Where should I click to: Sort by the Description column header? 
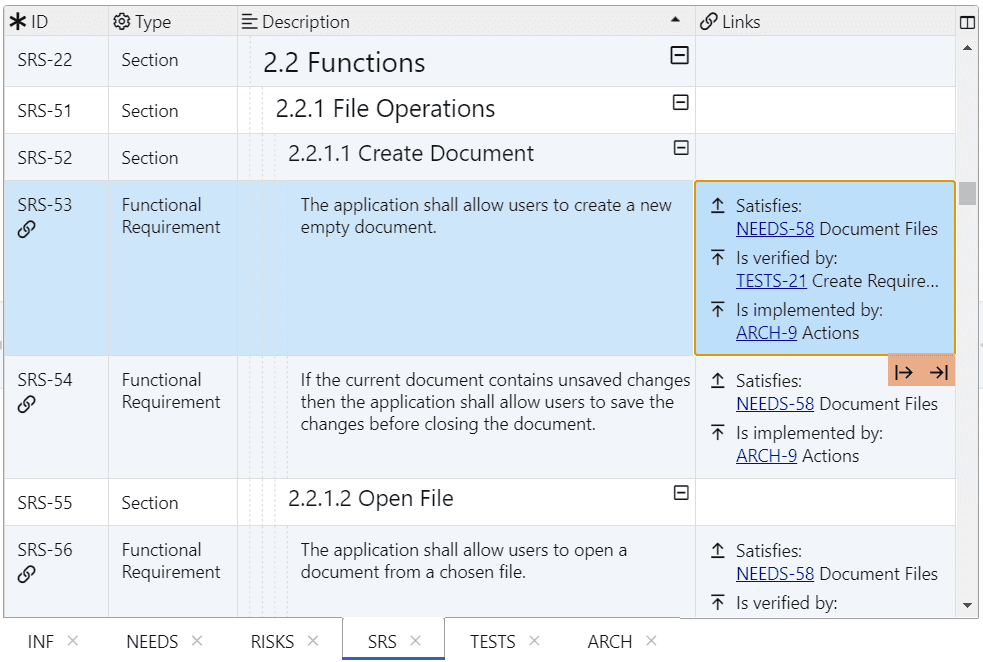306,22
